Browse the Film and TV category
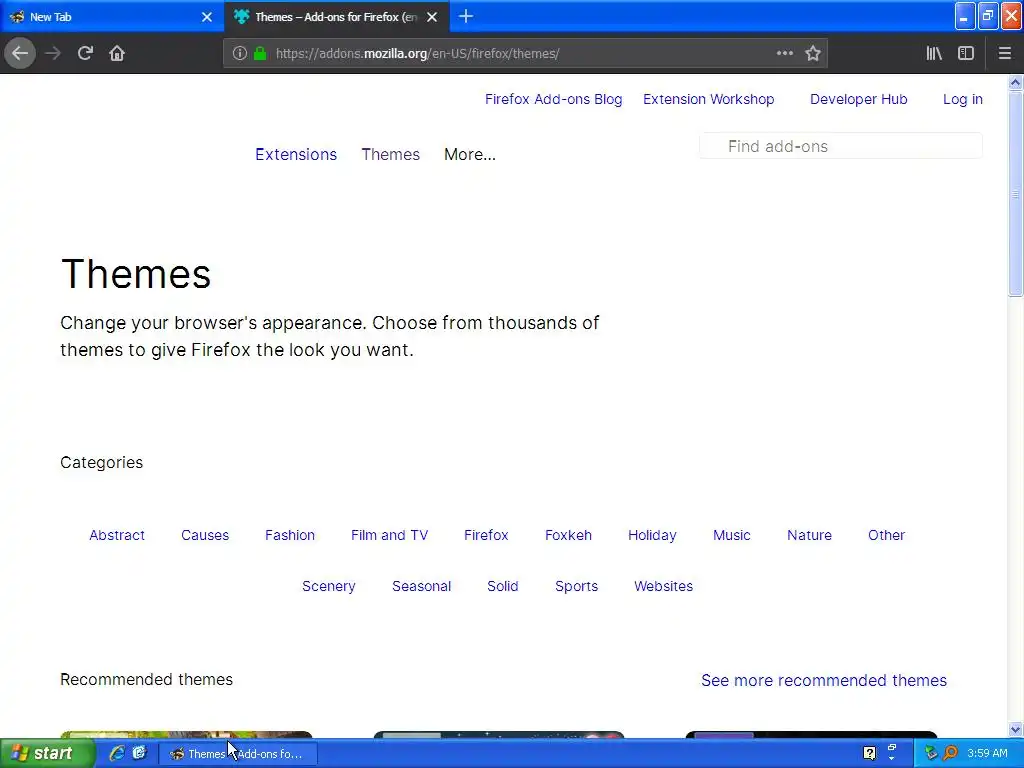This screenshot has height=768, width=1024. pos(389,535)
